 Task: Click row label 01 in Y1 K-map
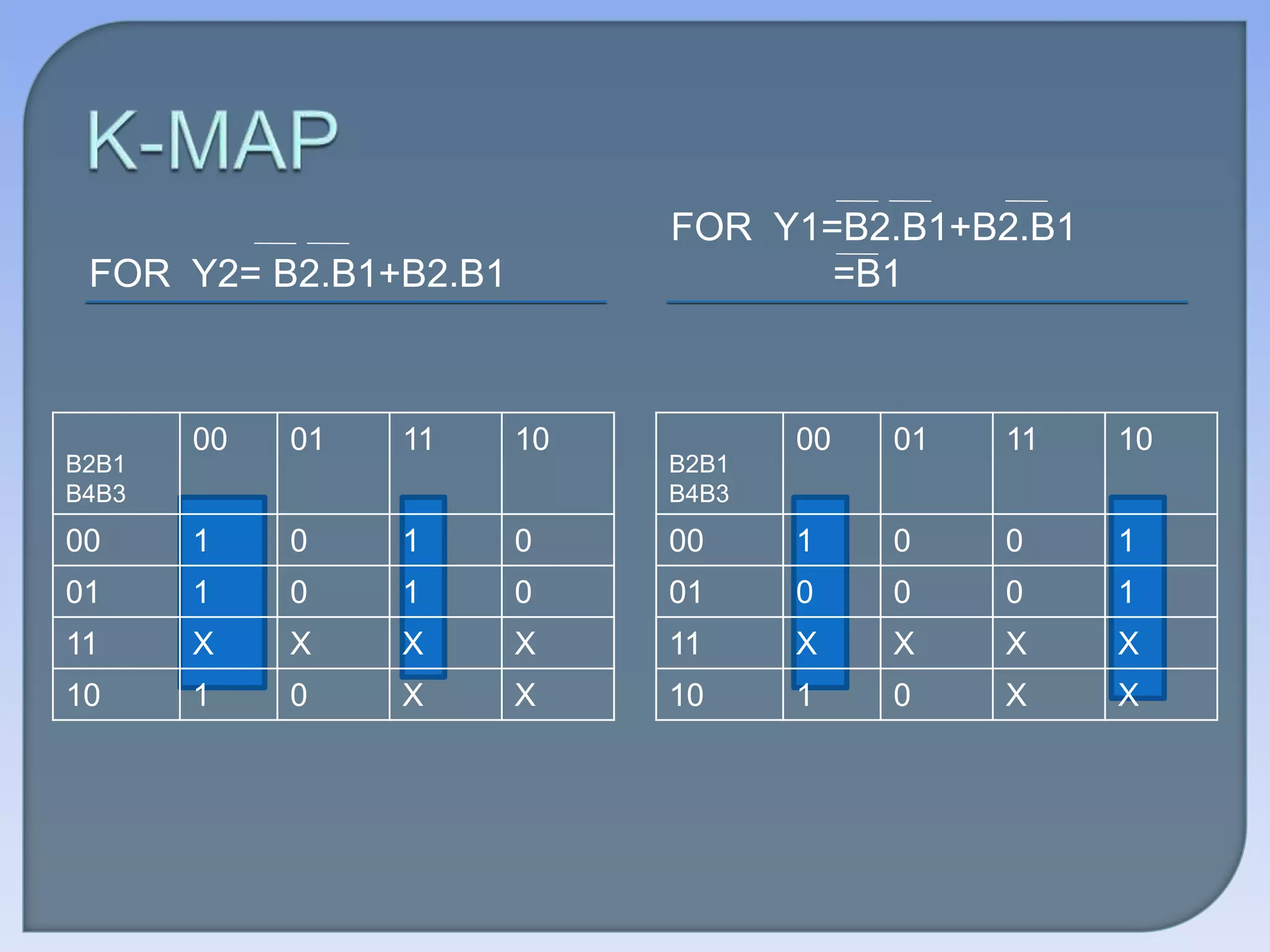(719, 591)
